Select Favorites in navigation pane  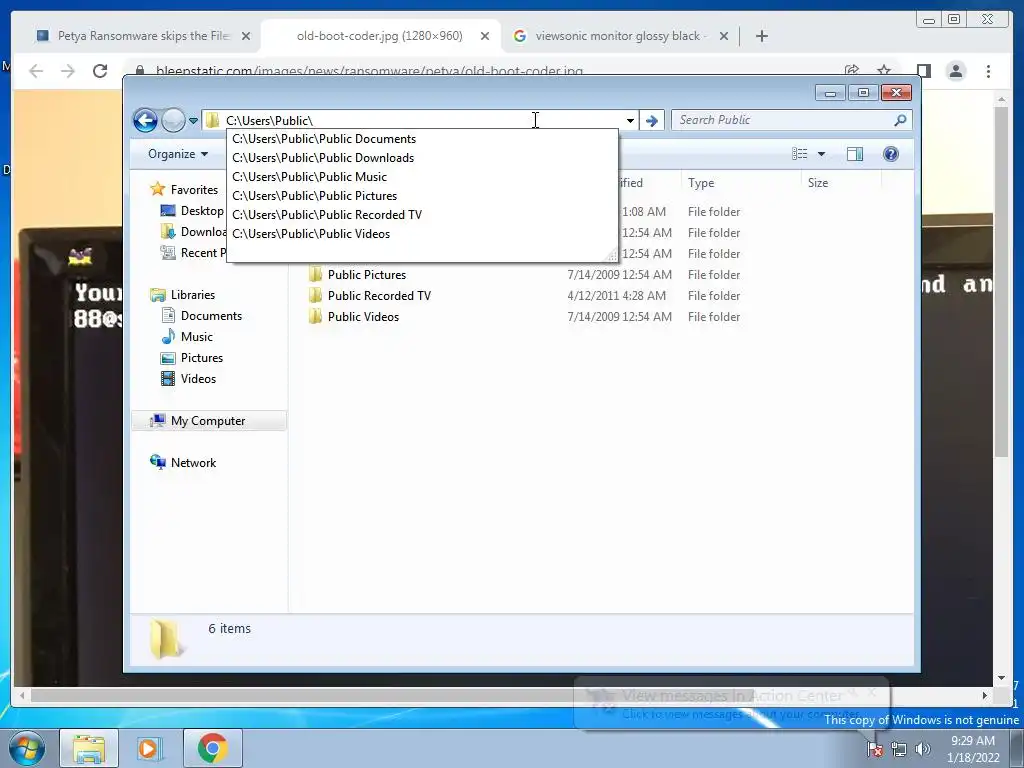[194, 190]
